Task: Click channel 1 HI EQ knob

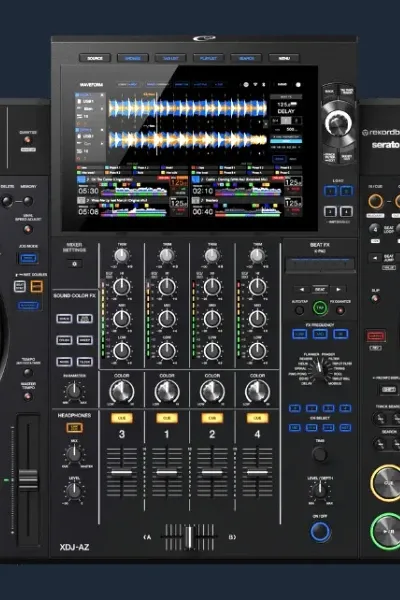Action: tap(167, 286)
